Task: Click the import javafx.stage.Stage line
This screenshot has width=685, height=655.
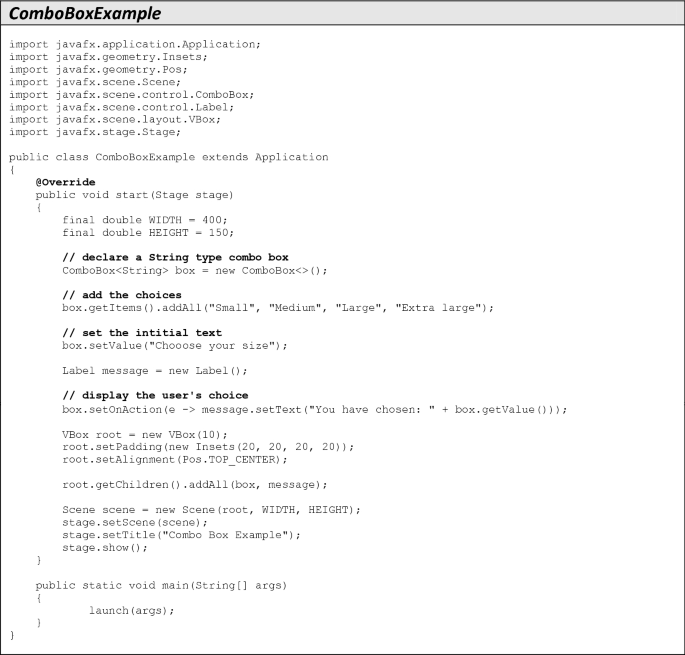Action: (x=95, y=132)
